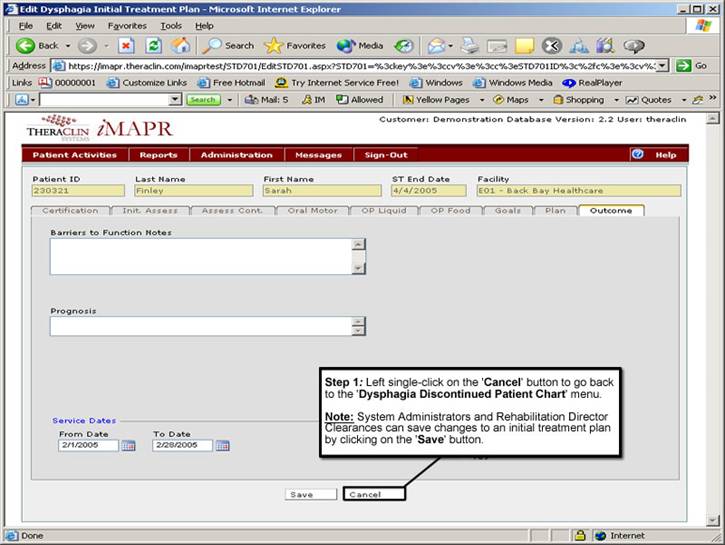Click the browser Home icon
The height and width of the screenshot is (545, 725).
click(x=180, y=45)
